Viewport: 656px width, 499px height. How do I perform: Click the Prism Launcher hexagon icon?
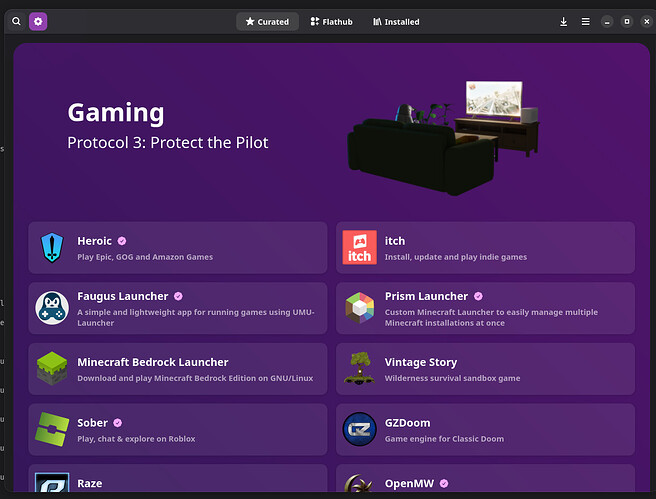pos(359,308)
